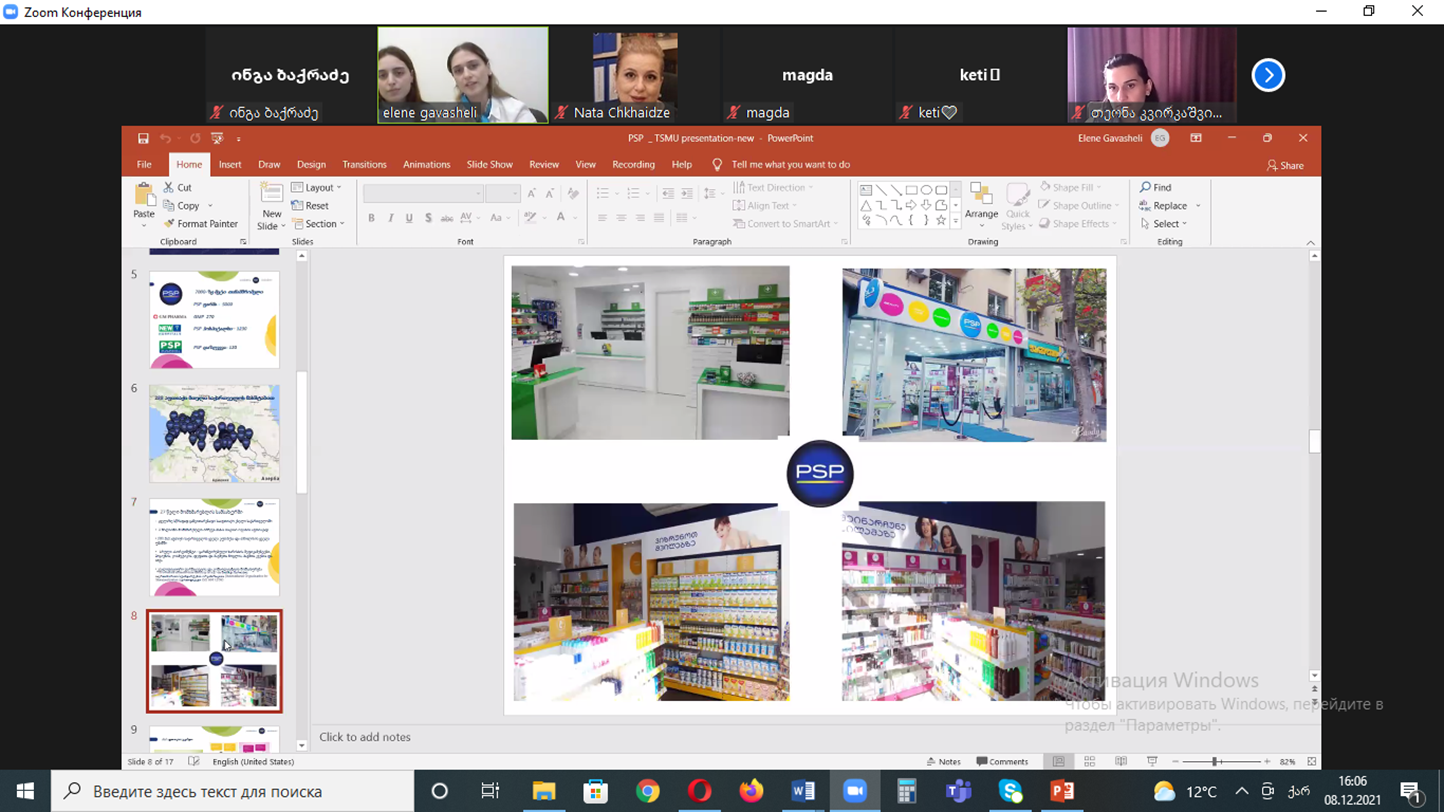
Task: Align text to the left
Action: click(602, 218)
